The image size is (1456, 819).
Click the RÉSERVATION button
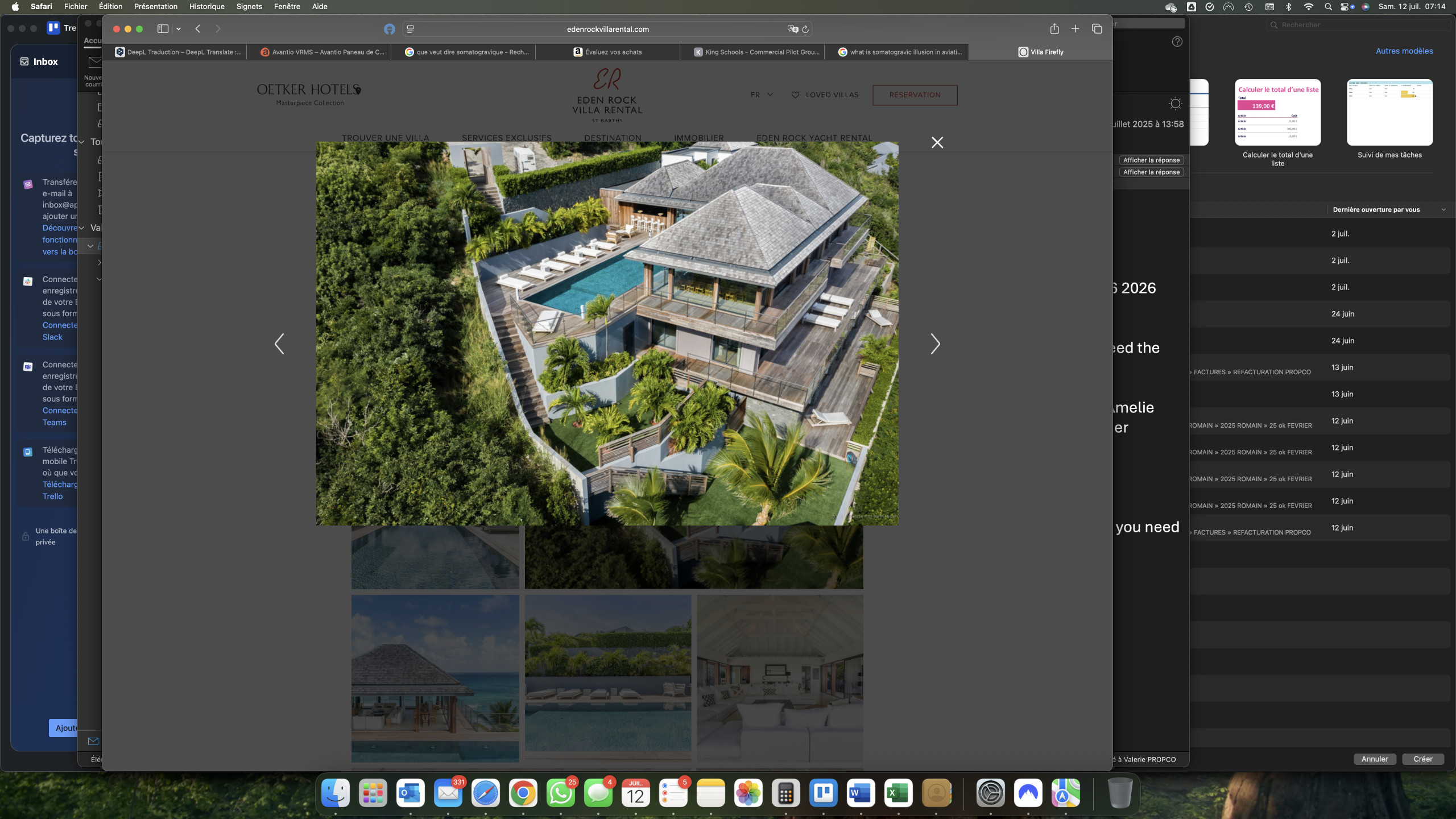pos(915,95)
